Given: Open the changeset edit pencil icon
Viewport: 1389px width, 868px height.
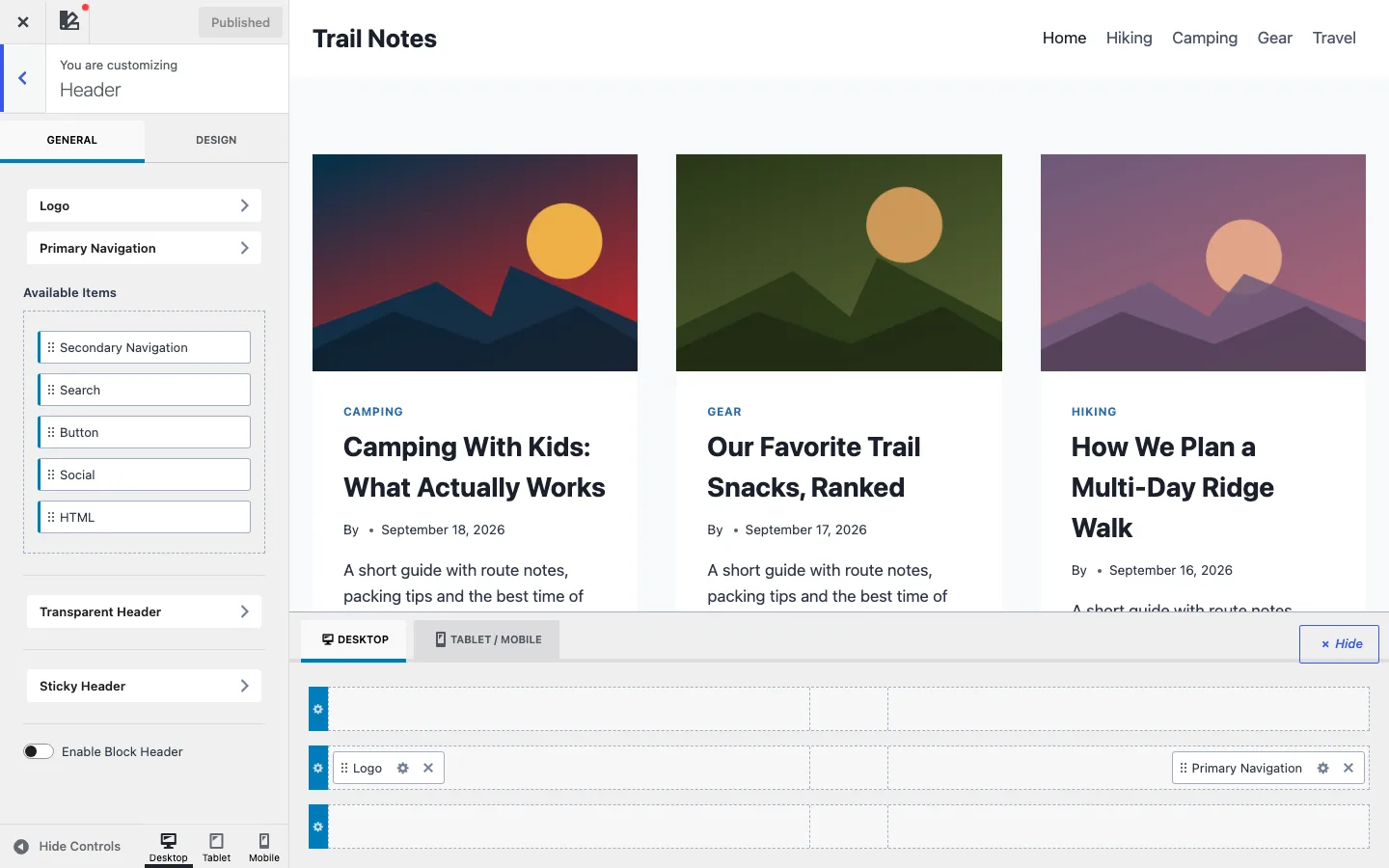Looking at the screenshot, I should coord(69,21).
